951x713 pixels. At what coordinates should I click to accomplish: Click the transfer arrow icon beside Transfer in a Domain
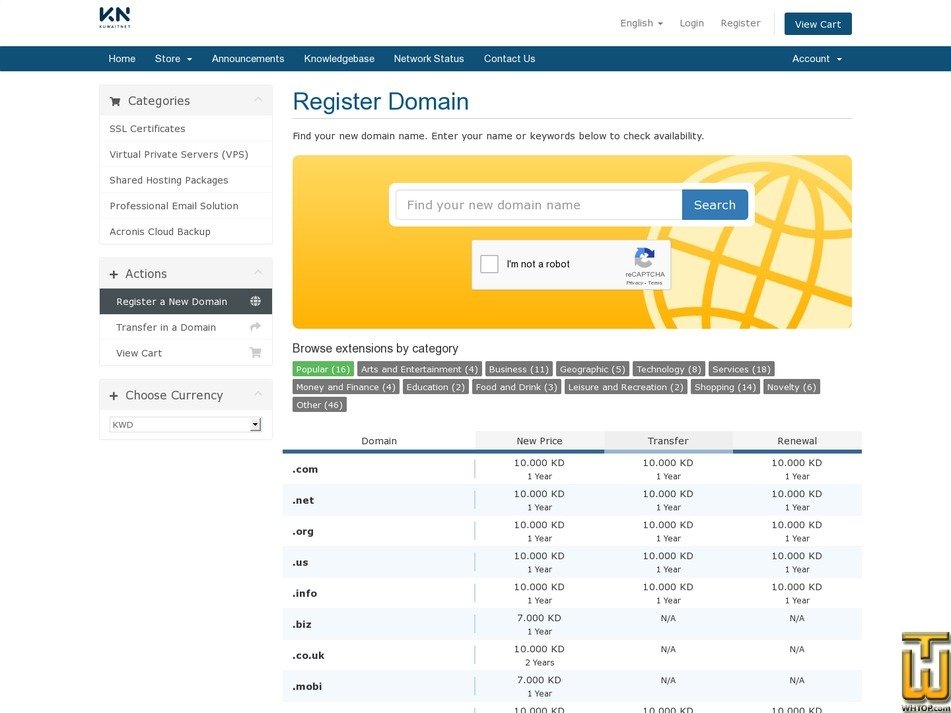click(x=255, y=327)
